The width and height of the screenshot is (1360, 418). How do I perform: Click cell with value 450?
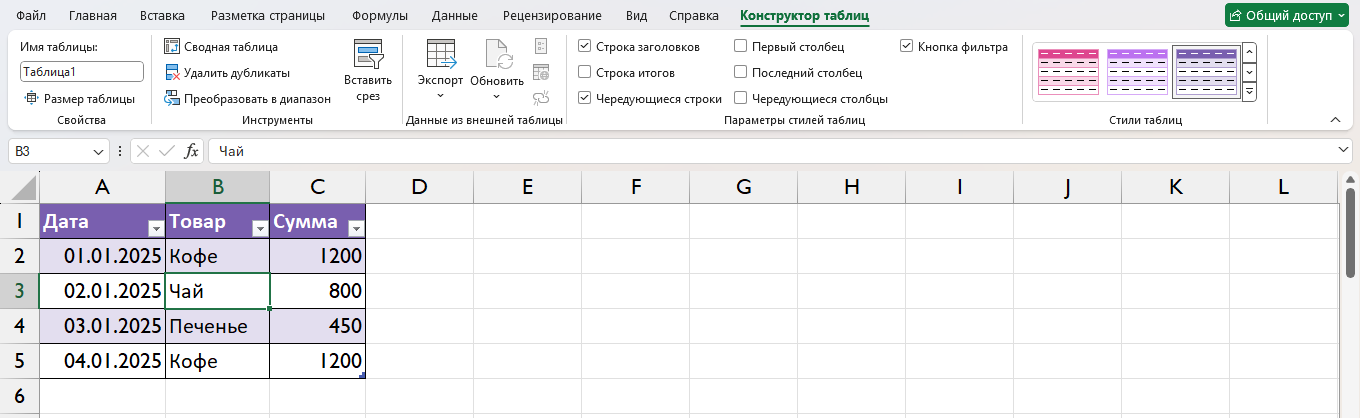(318, 326)
